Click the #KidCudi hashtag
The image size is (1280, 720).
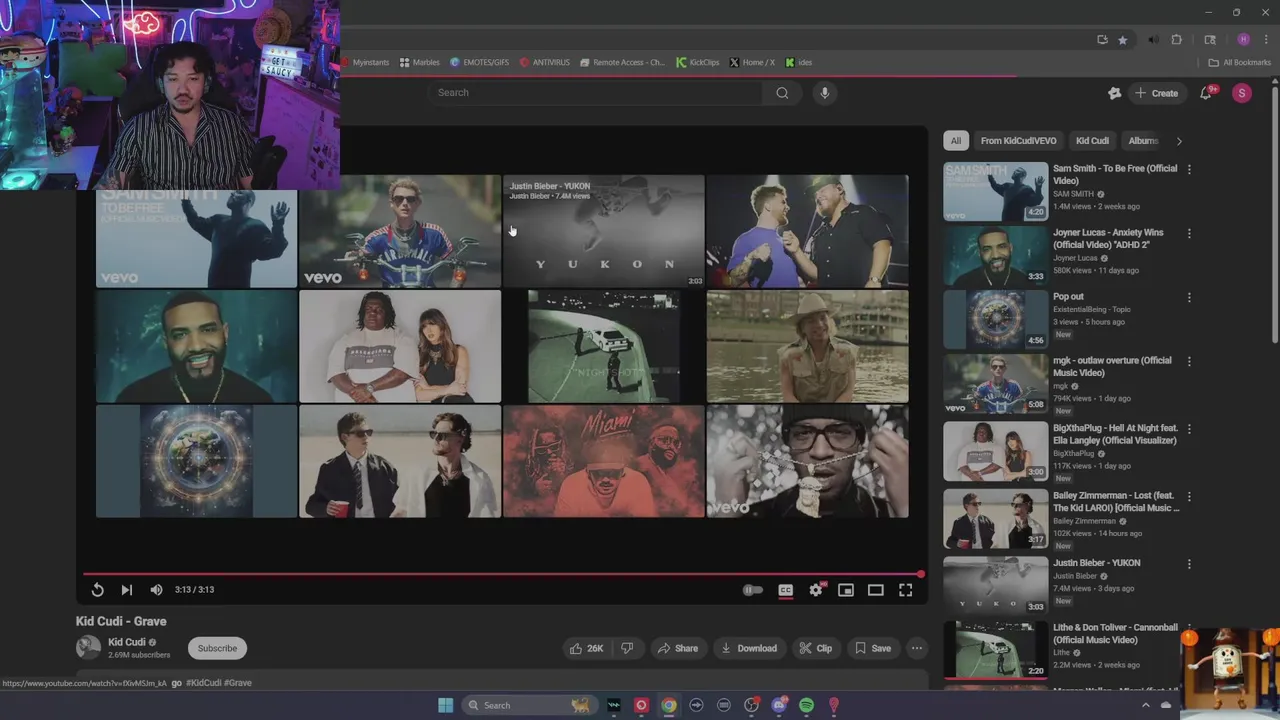coord(204,683)
